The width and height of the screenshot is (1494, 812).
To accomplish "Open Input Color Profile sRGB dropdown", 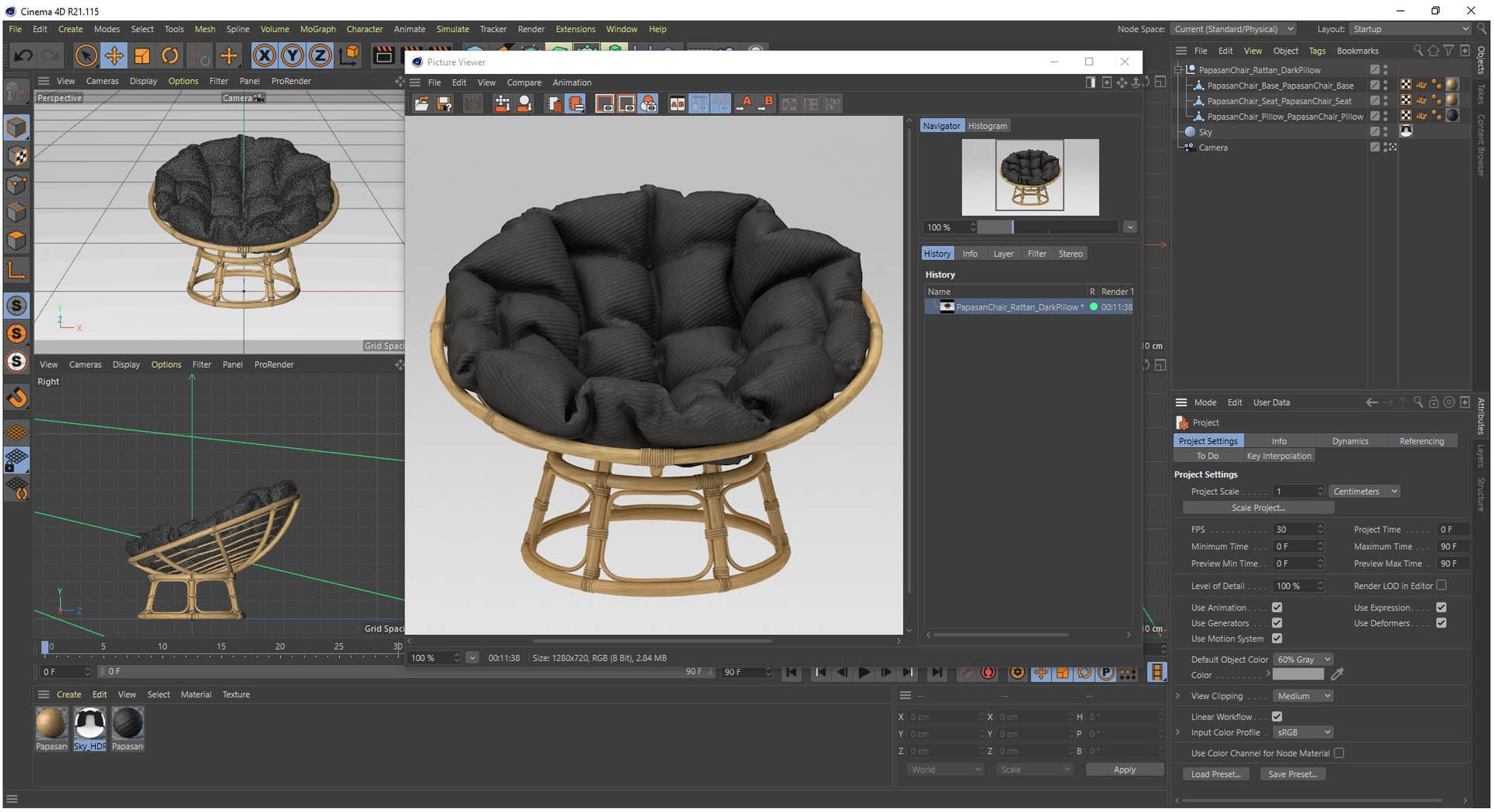I will (1303, 733).
